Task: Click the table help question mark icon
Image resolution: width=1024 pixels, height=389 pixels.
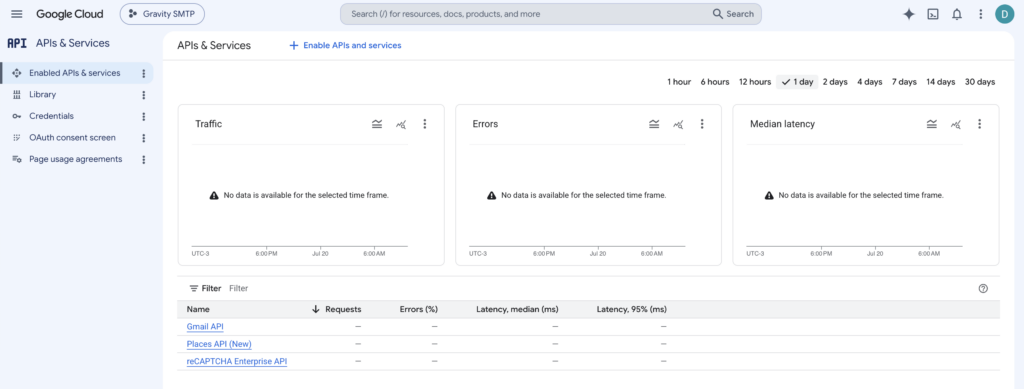Action: click(984, 288)
